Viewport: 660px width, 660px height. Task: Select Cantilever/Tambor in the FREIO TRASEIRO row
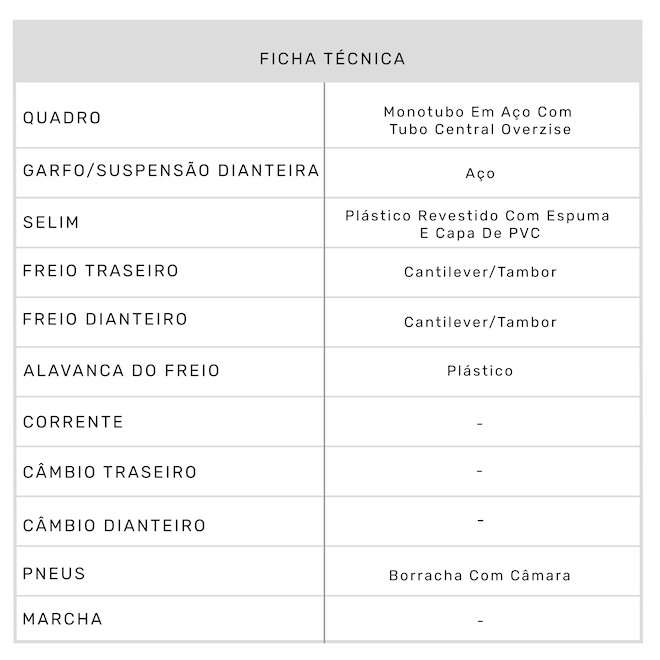coord(480,272)
